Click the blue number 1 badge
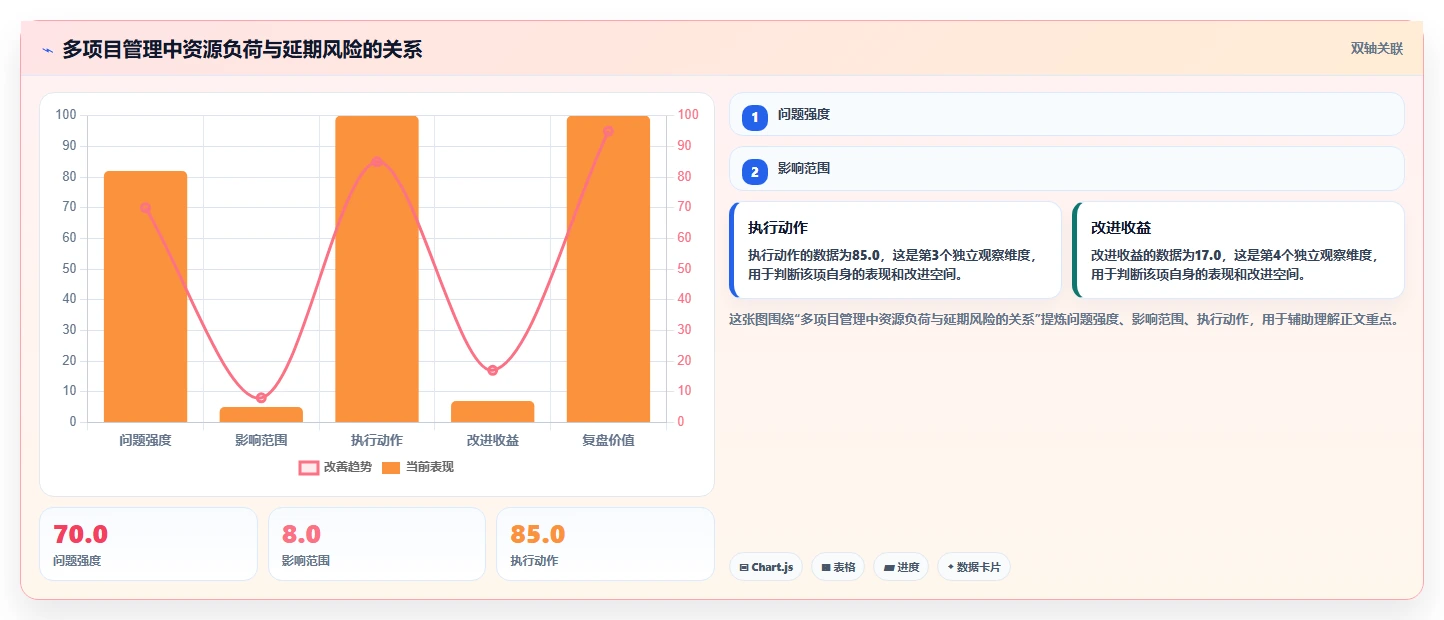Screen dimensions: 1444x620 [755, 117]
